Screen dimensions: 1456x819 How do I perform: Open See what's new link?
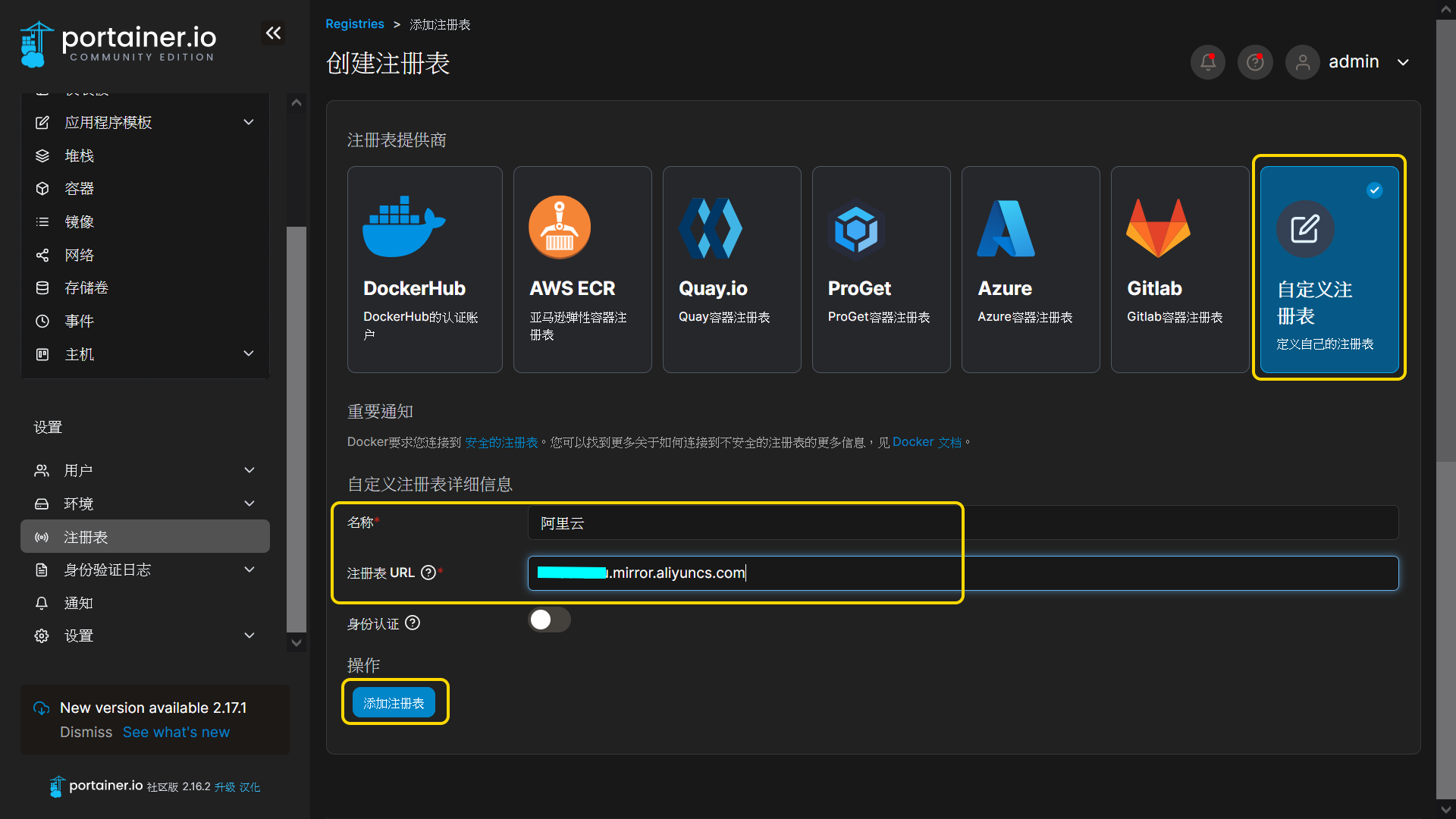tap(176, 733)
